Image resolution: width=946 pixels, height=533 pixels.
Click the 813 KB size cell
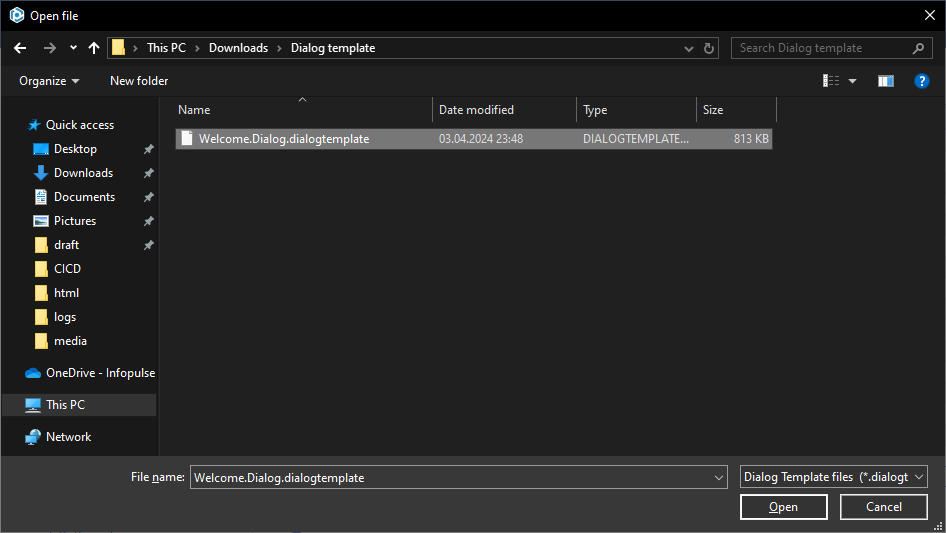tap(751, 139)
